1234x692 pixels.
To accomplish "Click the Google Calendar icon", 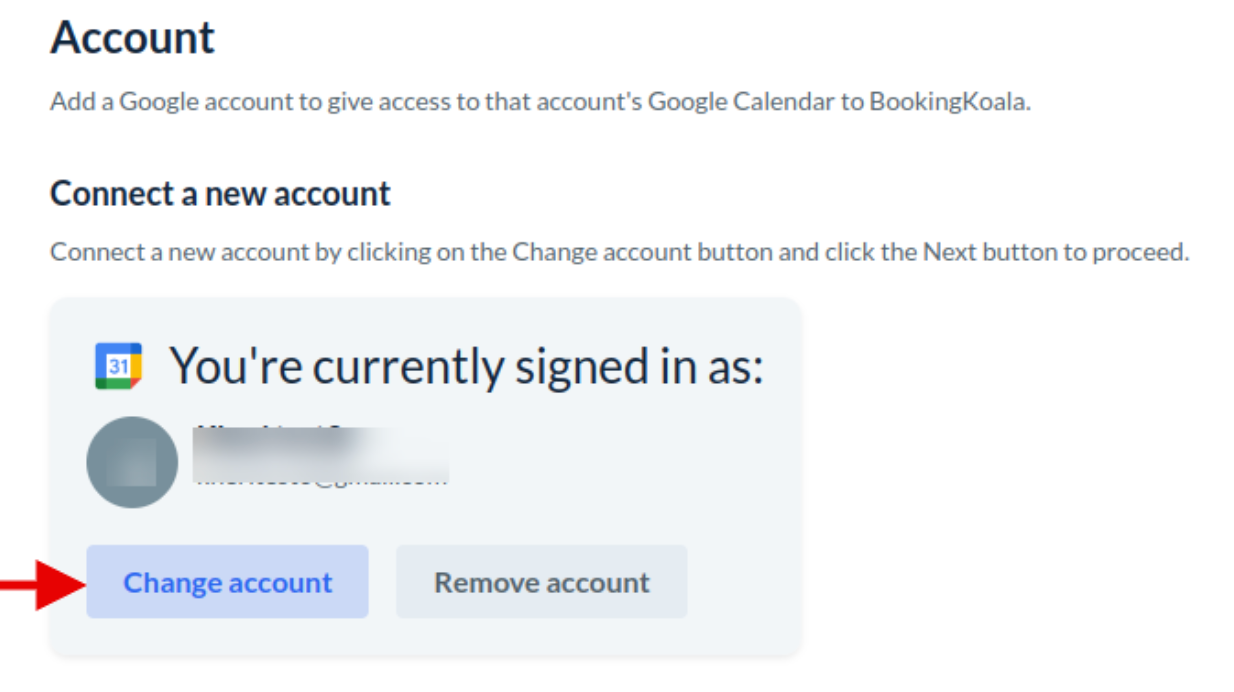I will 118,366.
